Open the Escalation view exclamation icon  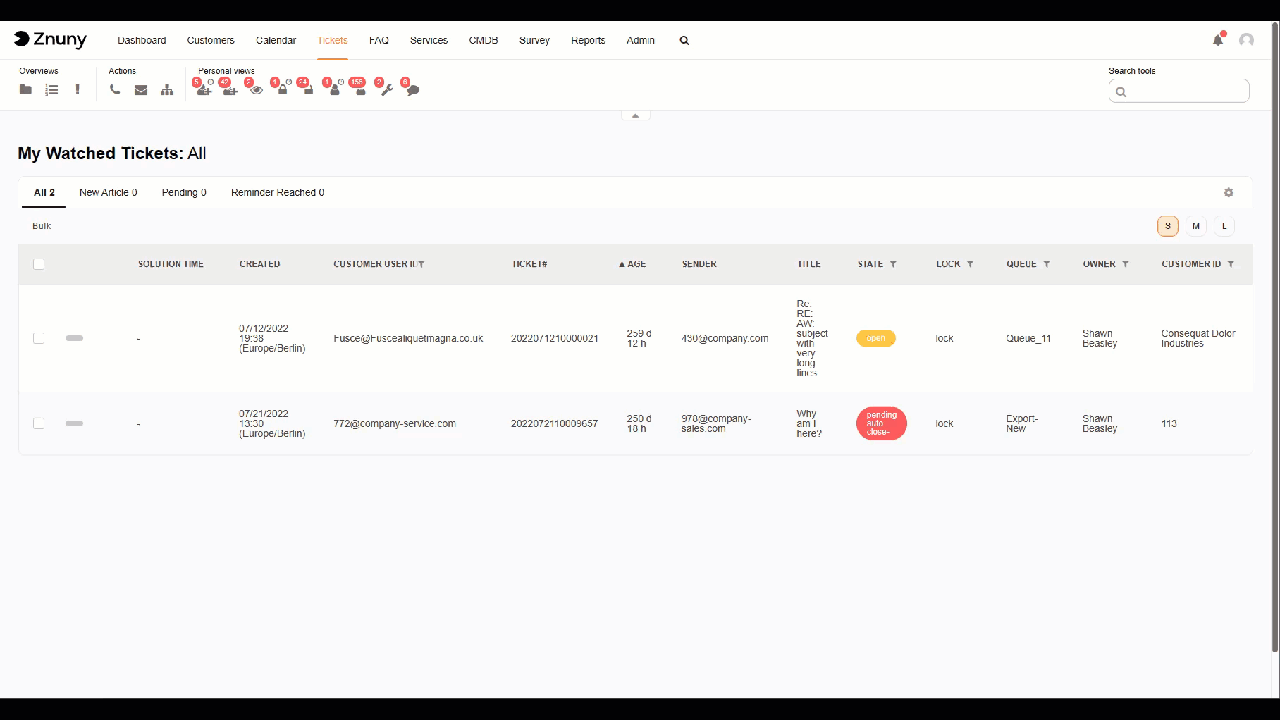(x=77, y=89)
